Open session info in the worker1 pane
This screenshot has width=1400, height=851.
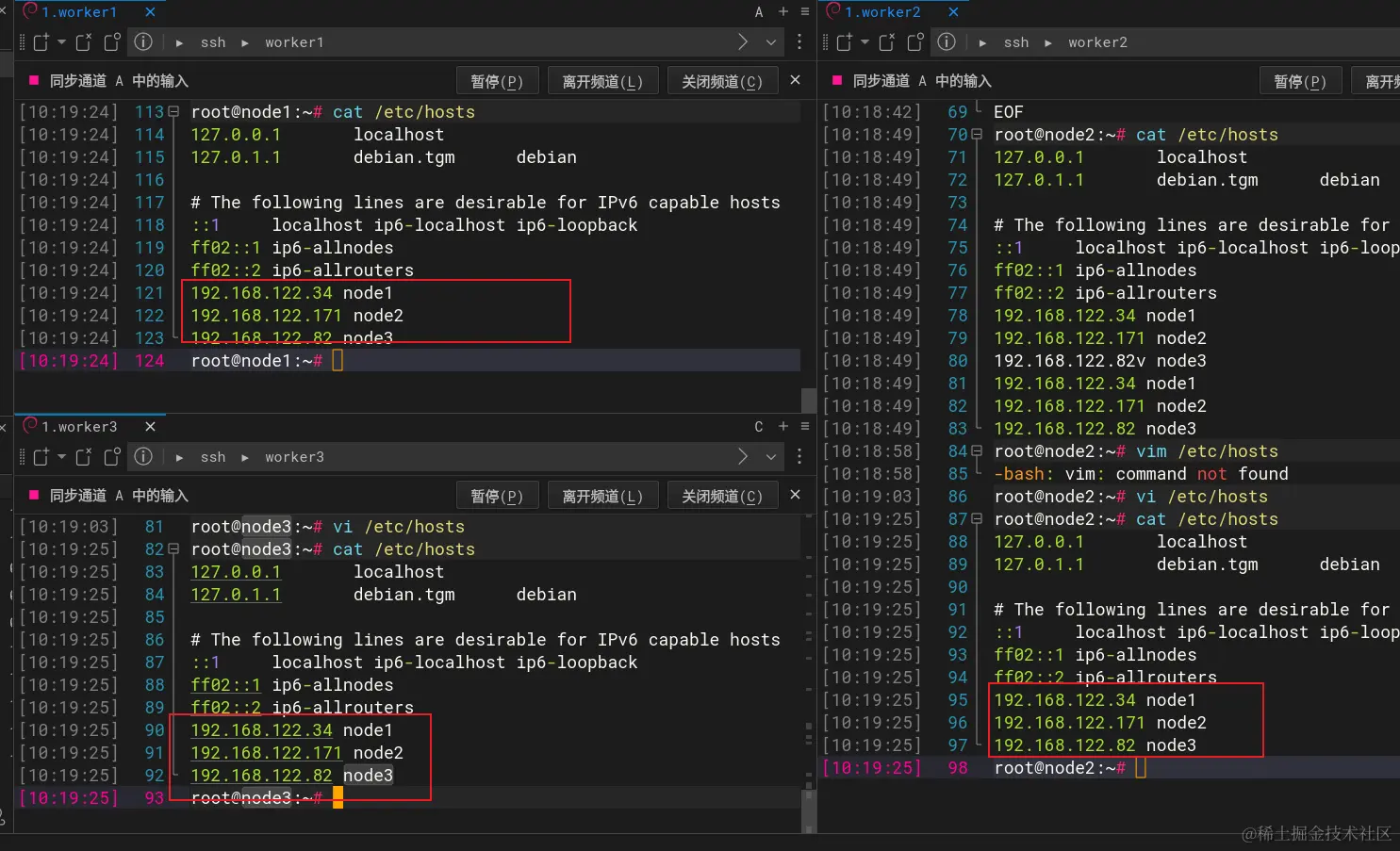coord(143,42)
